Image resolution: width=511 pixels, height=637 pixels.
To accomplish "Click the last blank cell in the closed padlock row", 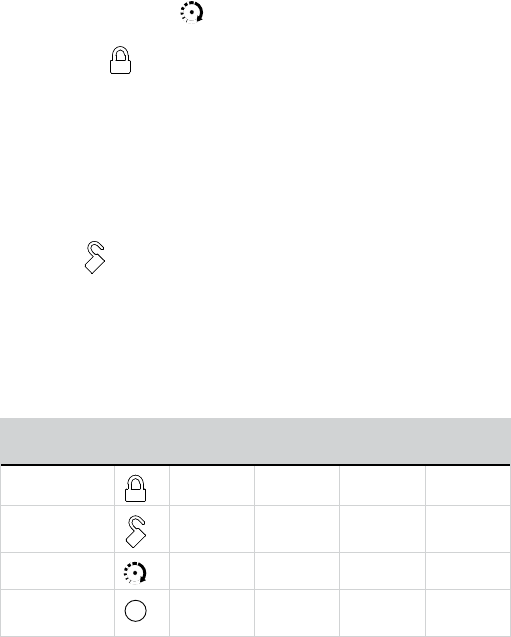I will pos(468,485).
